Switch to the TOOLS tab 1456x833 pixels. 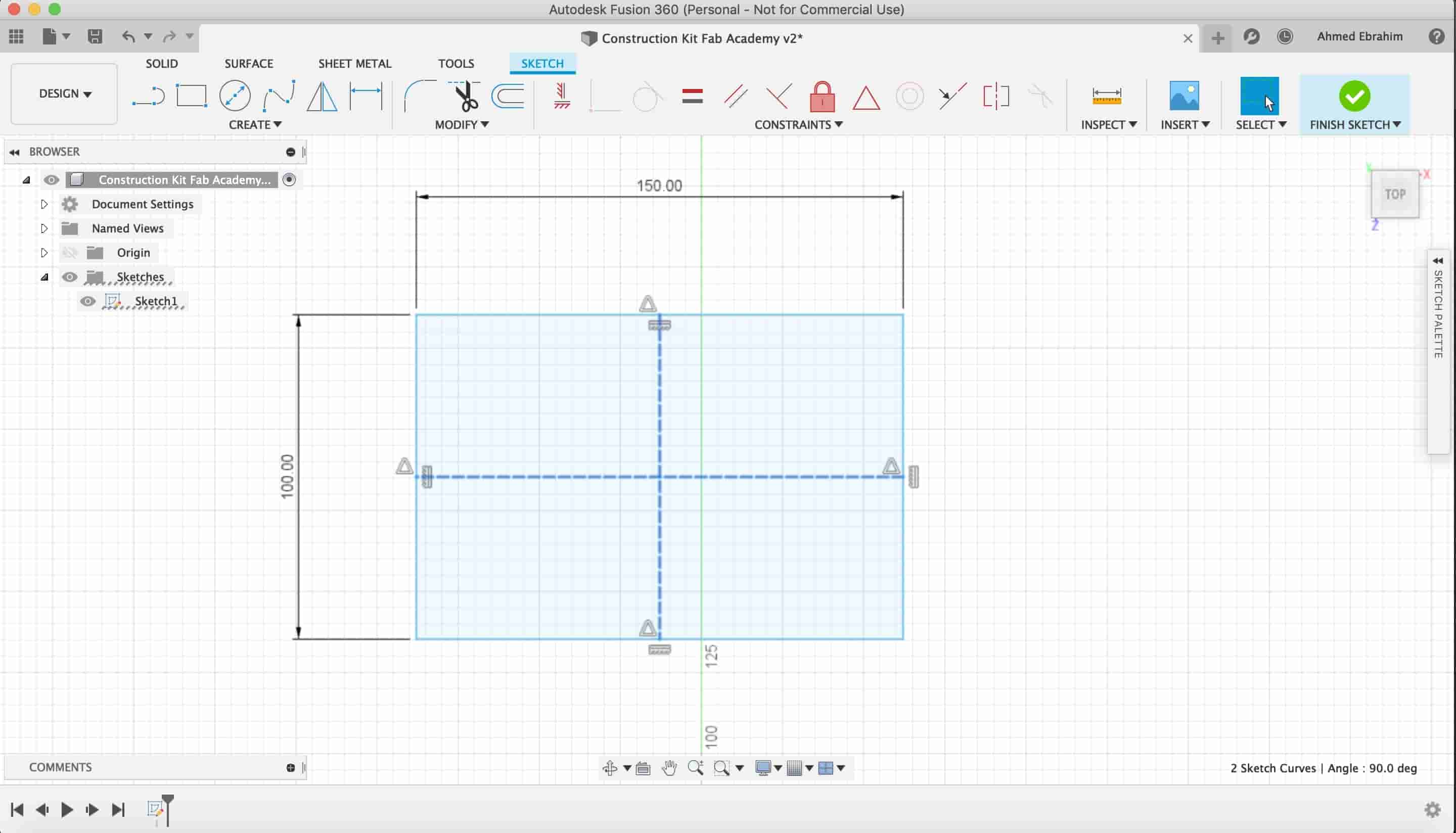[456, 64]
